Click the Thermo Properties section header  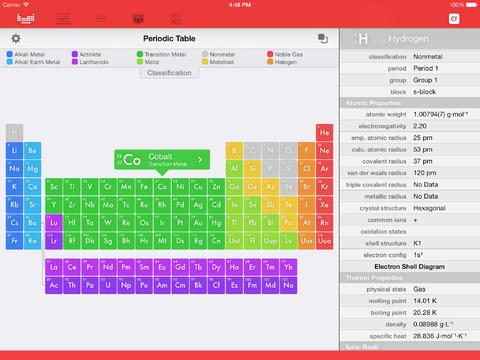[410, 278]
